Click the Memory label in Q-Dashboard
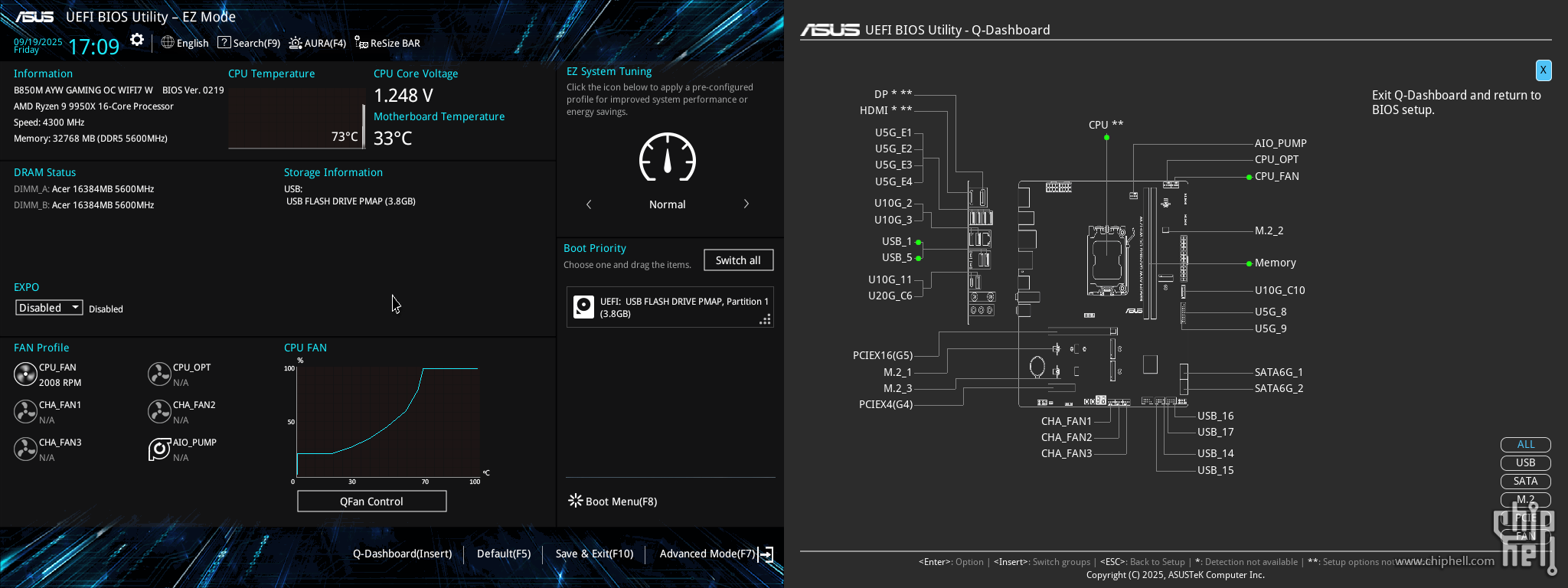Image resolution: width=1568 pixels, height=588 pixels. pyautogui.click(x=1275, y=263)
